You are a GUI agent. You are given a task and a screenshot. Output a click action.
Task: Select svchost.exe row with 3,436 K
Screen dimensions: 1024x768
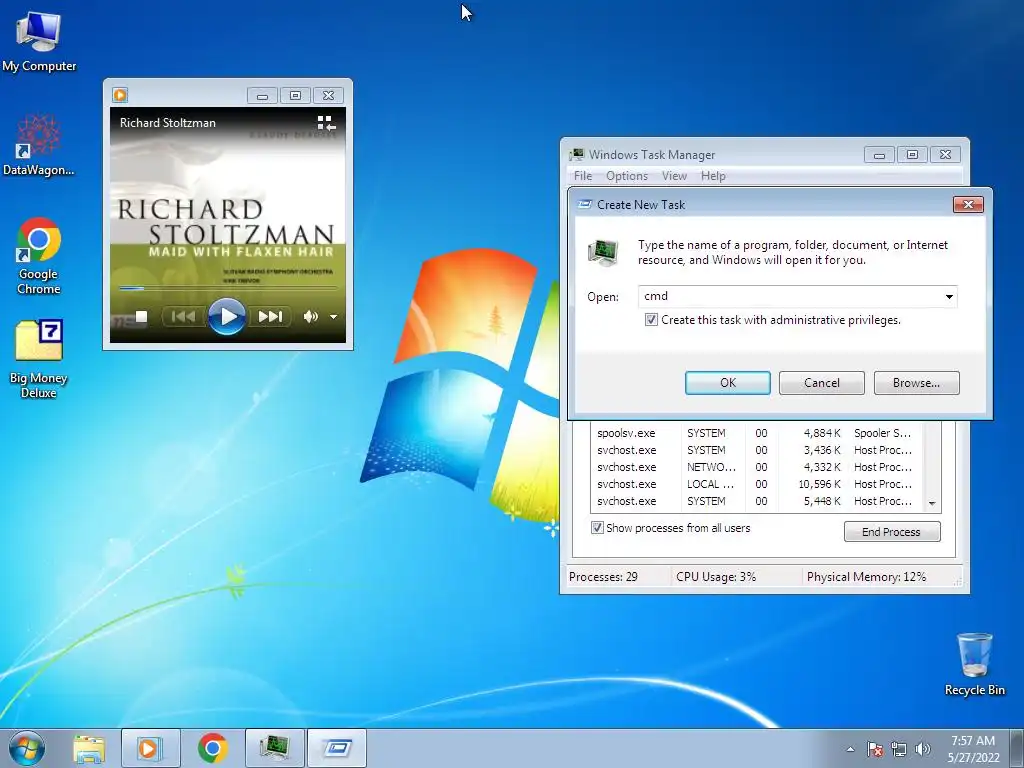click(x=758, y=450)
